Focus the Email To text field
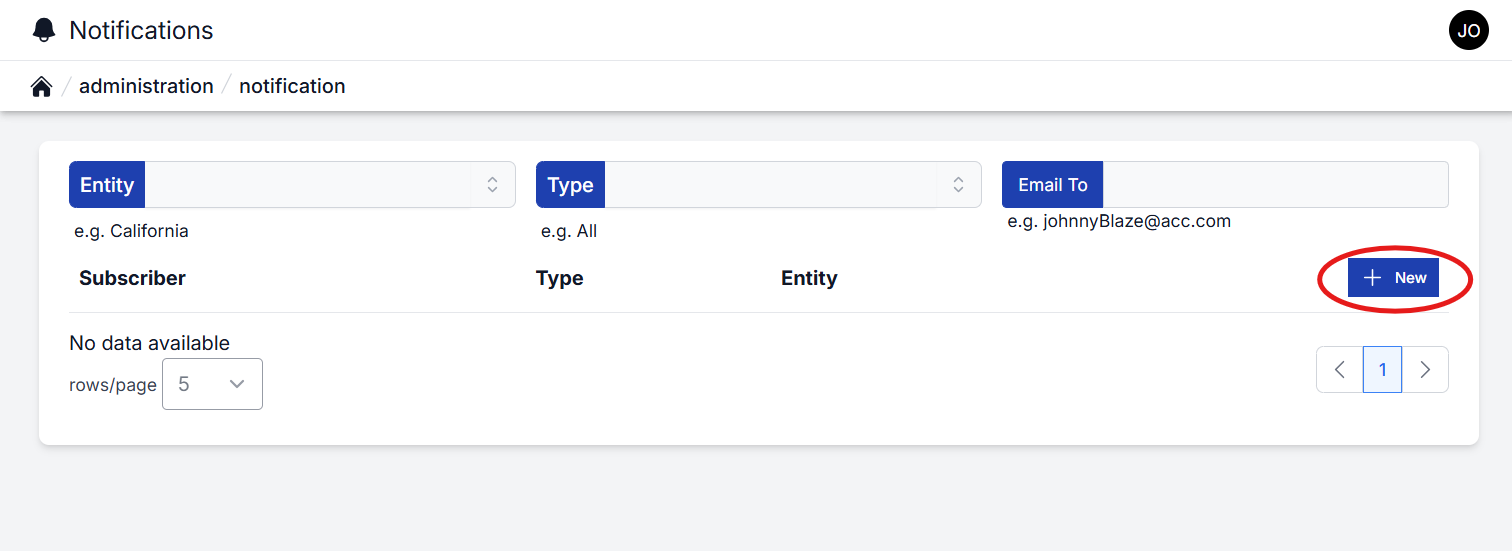This screenshot has height=551, width=1512. (1275, 185)
